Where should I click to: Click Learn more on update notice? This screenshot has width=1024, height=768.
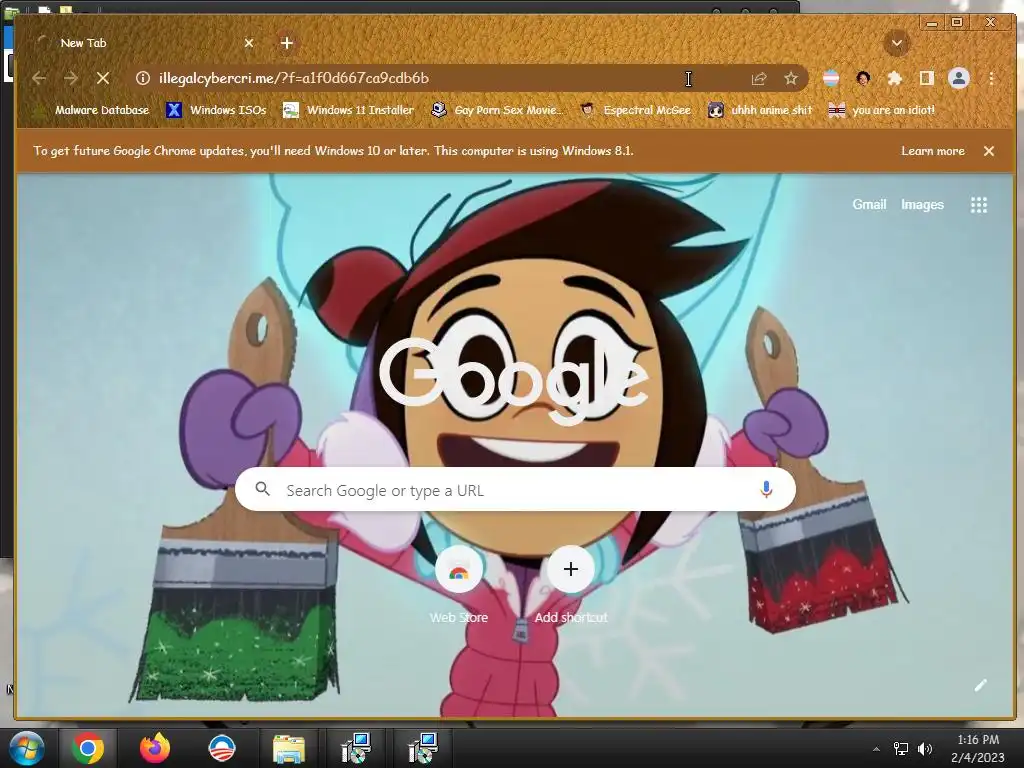click(933, 151)
